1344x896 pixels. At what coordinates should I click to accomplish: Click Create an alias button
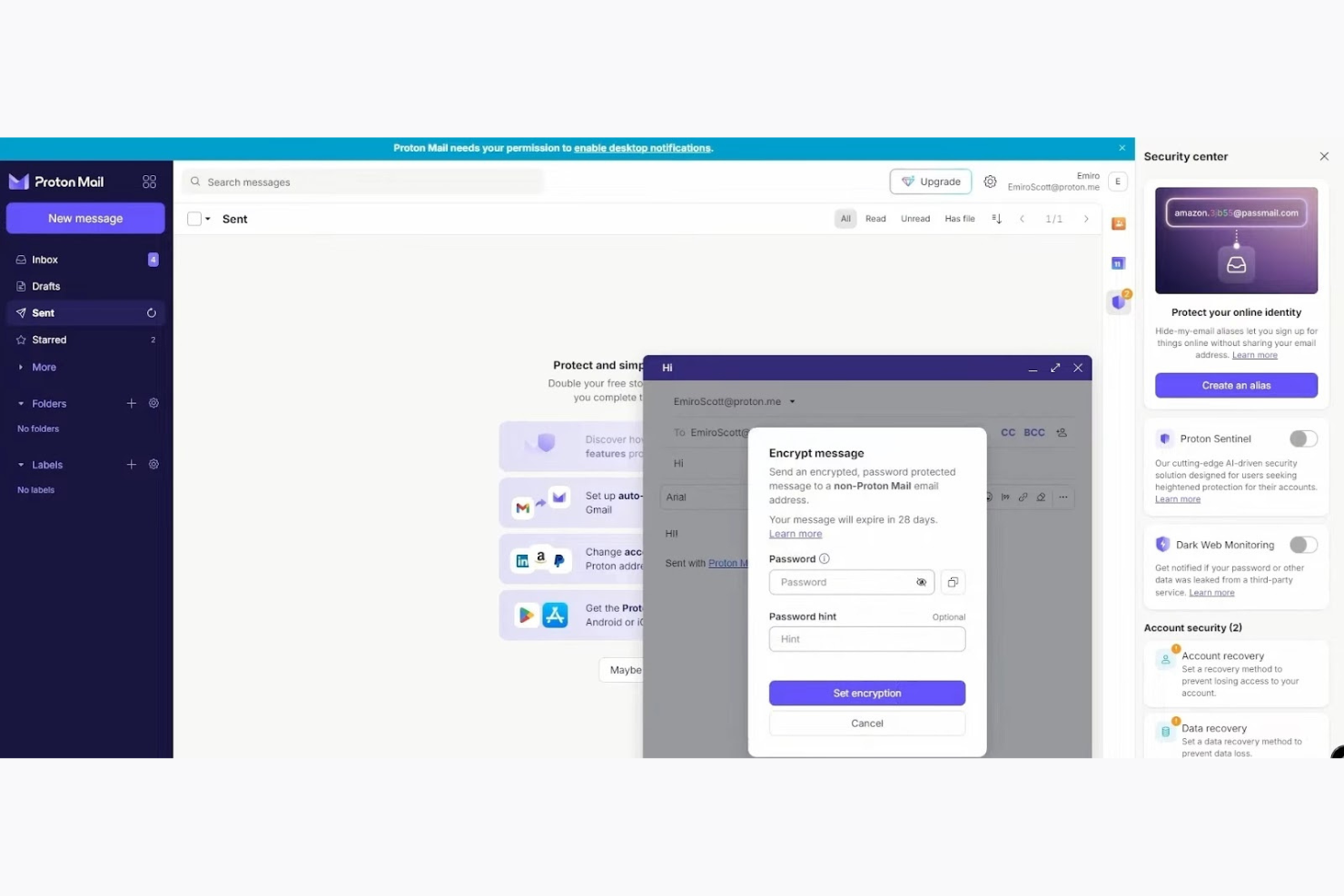[1236, 386]
